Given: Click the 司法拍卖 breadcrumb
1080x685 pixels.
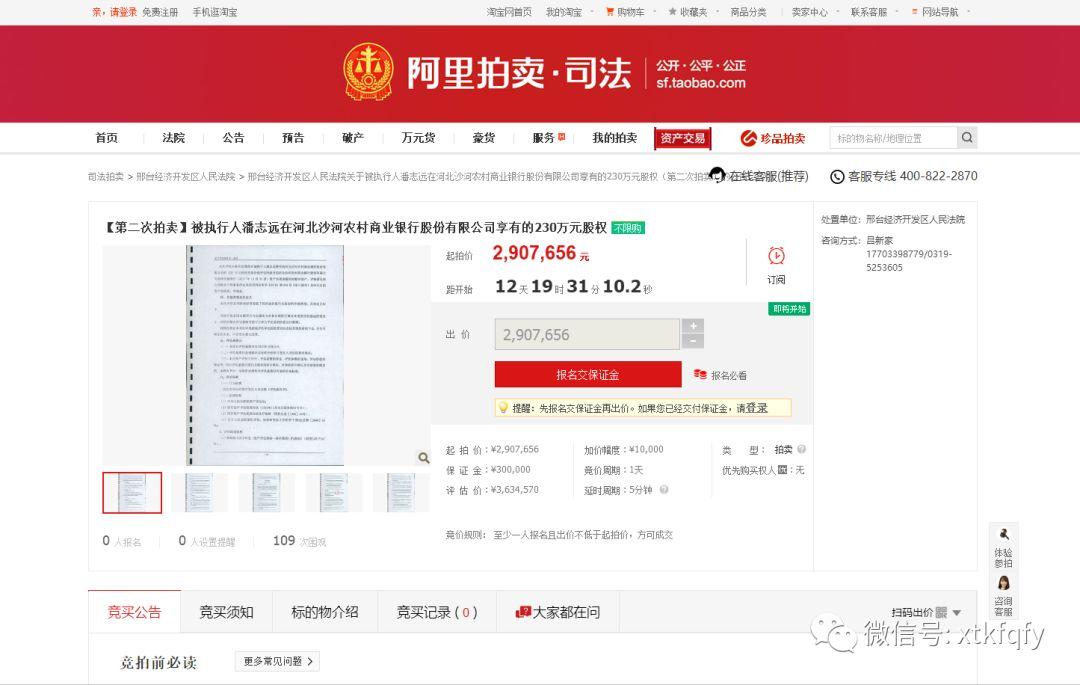Looking at the screenshot, I should click(x=105, y=177).
